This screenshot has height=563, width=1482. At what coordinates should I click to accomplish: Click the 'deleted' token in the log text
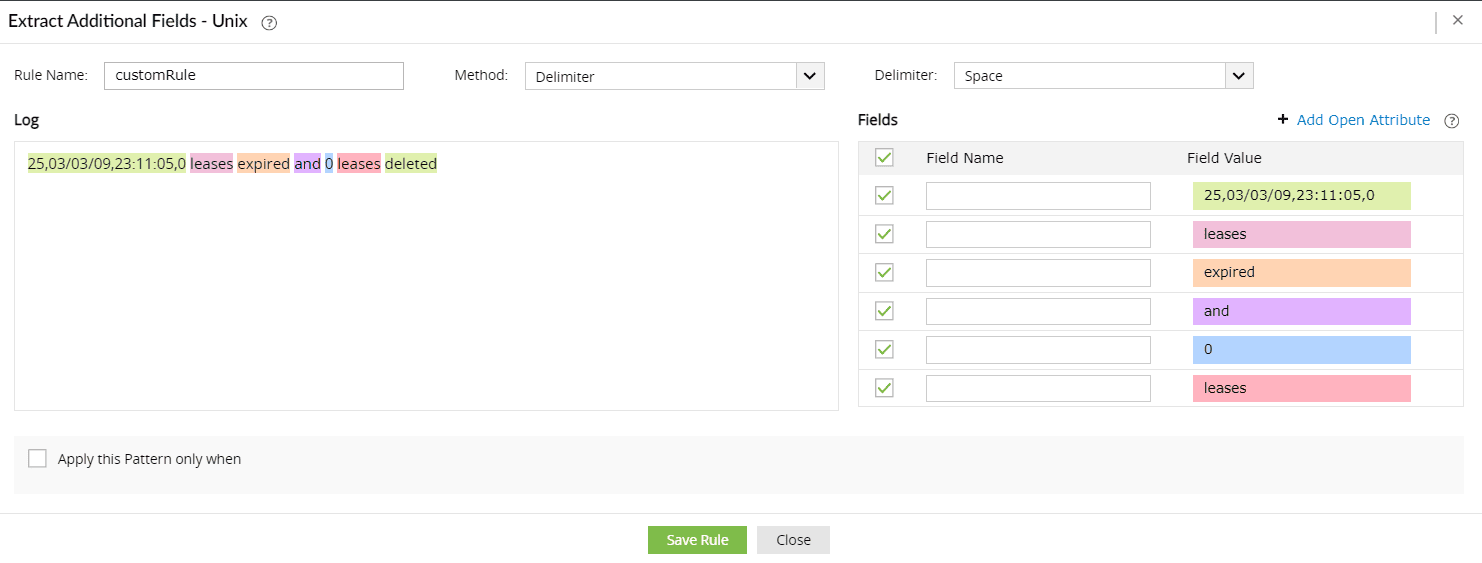tap(411, 164)
